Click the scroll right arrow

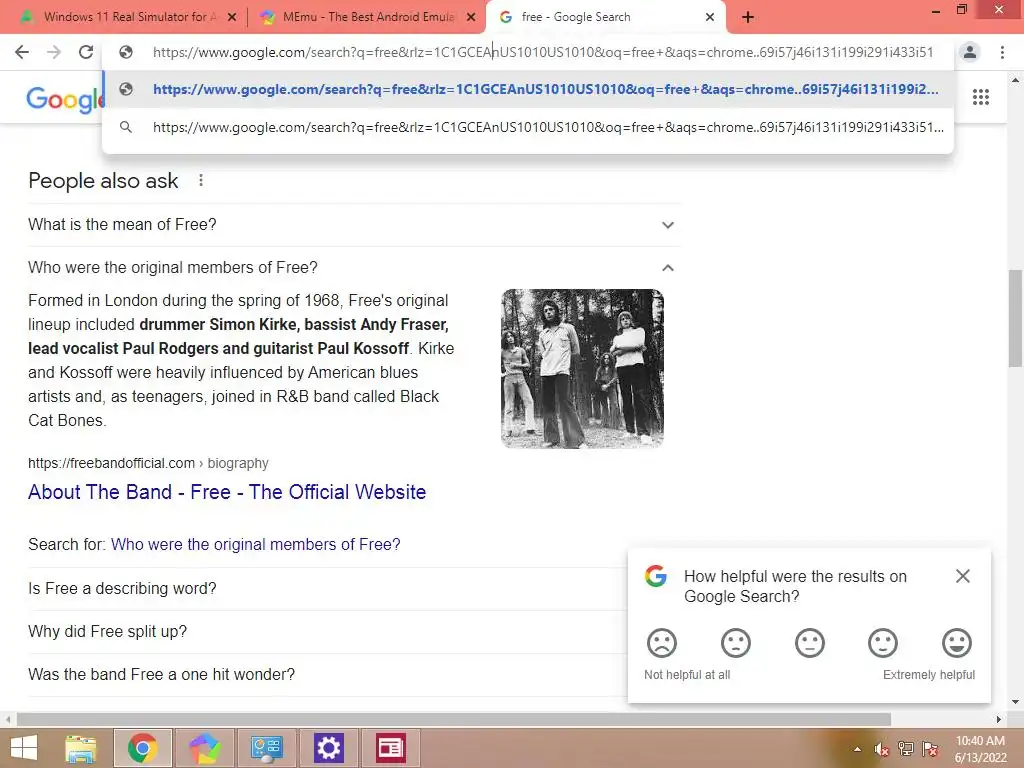(999, 720)
